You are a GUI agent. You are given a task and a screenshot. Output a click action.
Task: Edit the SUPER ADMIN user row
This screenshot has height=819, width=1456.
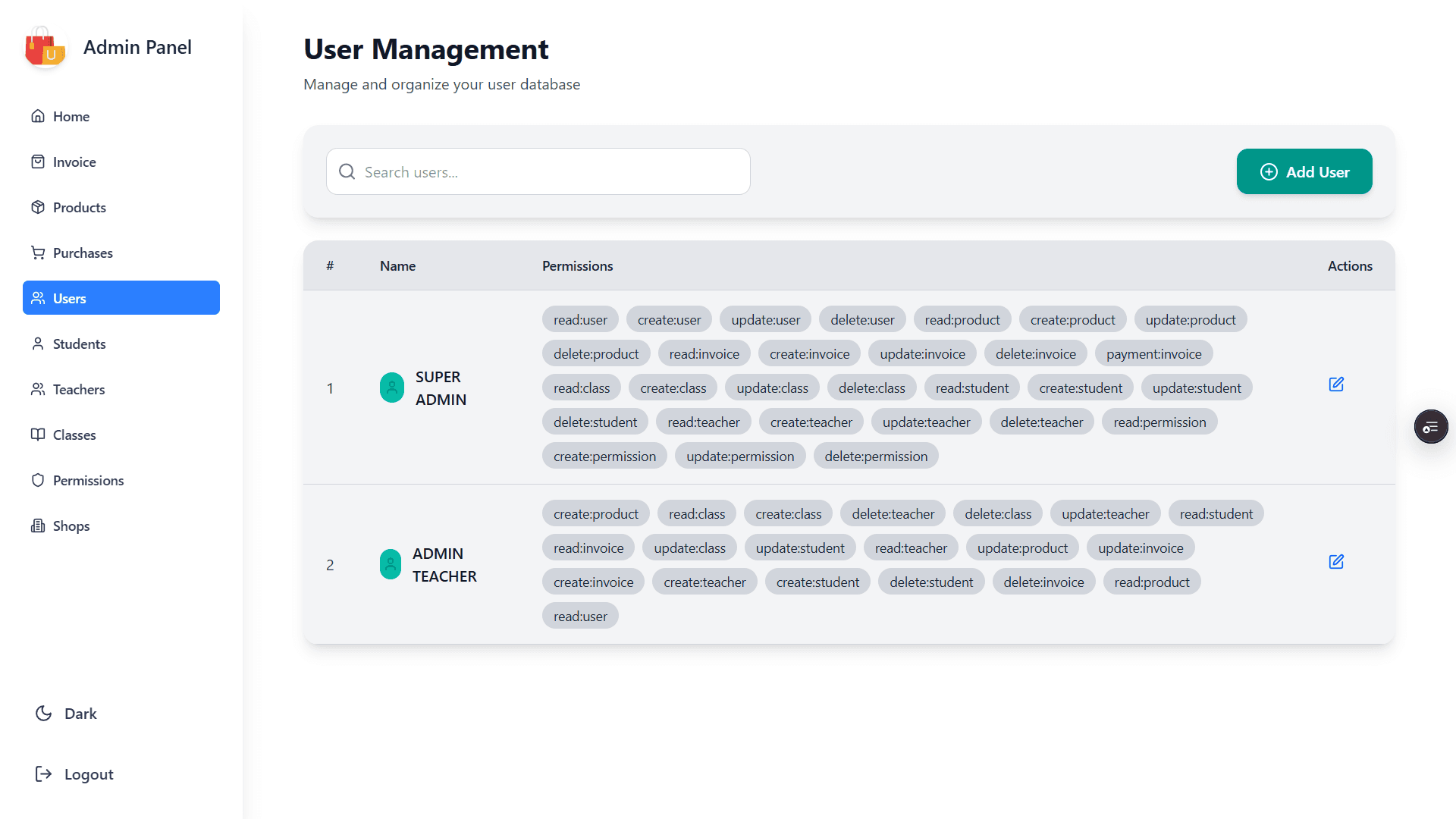1336,384
